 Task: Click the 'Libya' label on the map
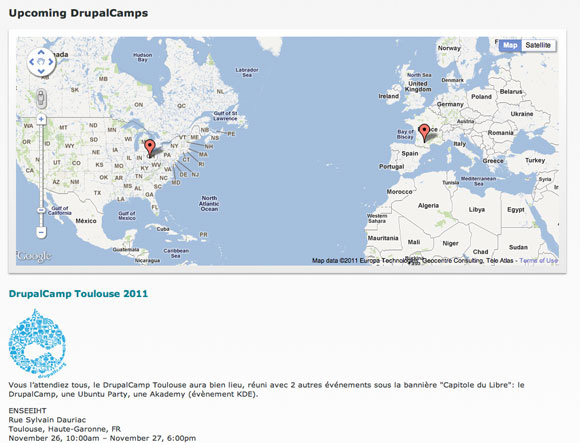point(476,209)
